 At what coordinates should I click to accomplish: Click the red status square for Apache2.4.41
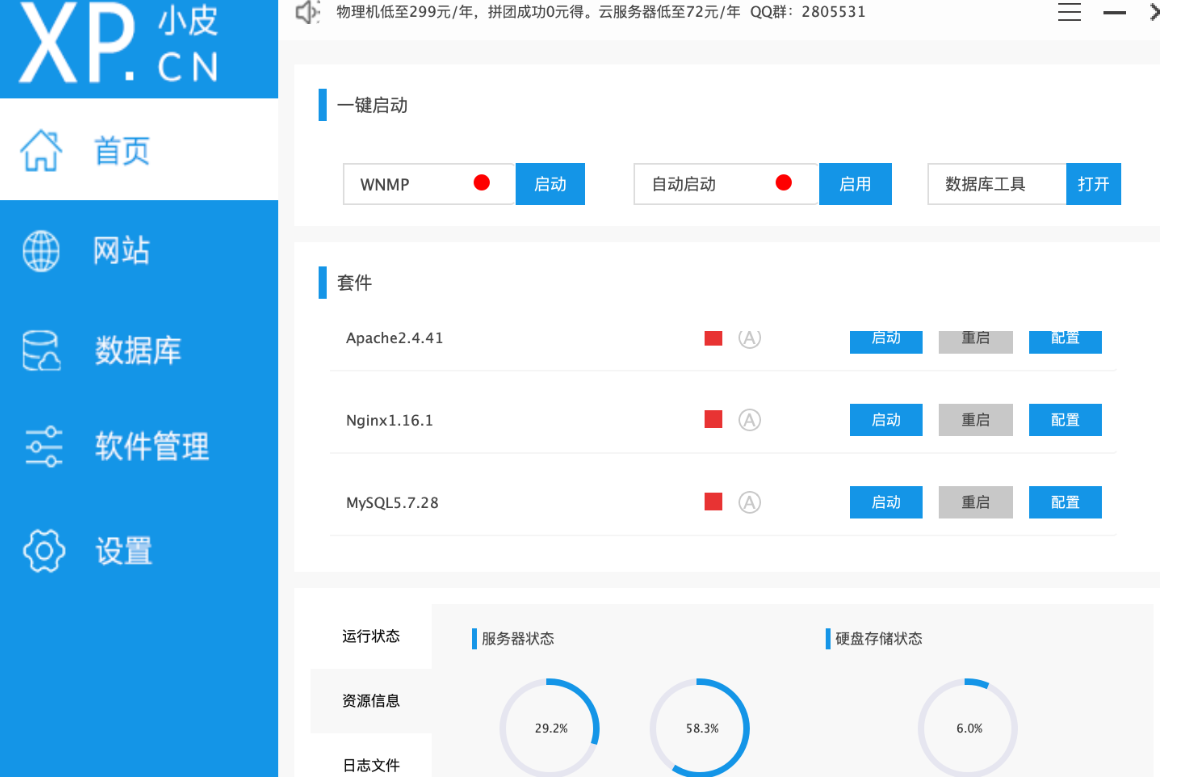[713, 339]
